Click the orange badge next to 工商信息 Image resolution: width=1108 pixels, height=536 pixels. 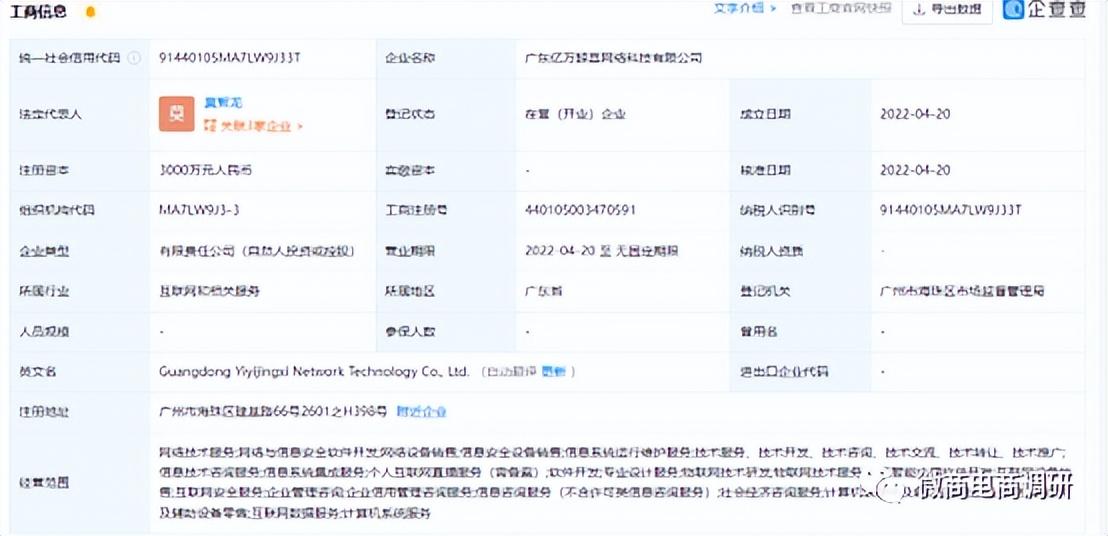(x=91, y=12)
